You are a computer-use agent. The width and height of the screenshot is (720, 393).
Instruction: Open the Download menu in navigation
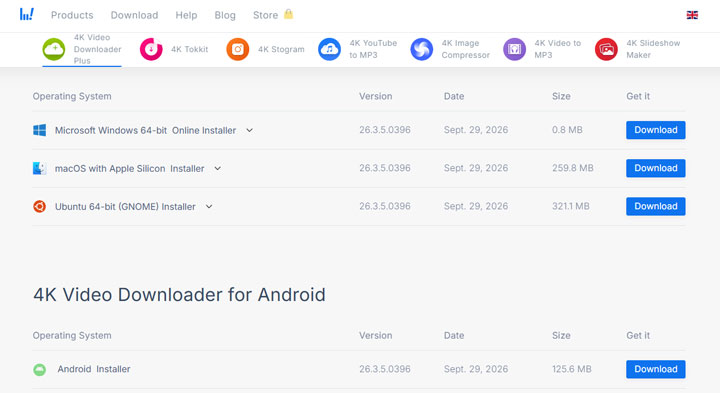coord(135,15)
